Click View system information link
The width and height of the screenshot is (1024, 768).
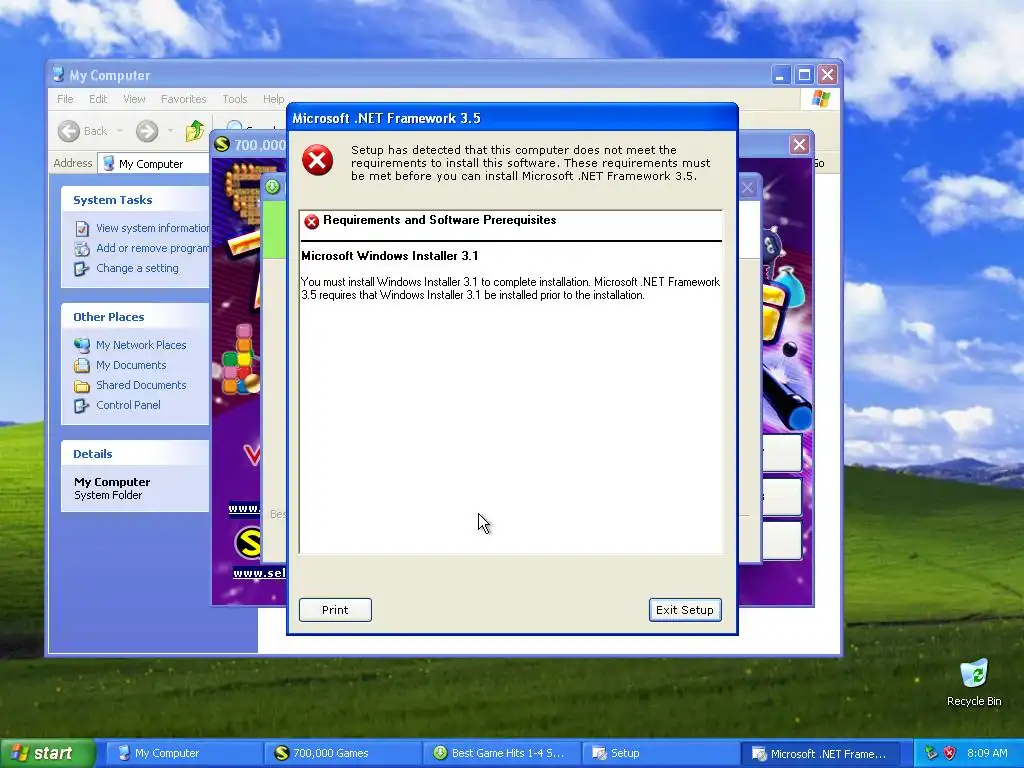click(x=153, y=228)
